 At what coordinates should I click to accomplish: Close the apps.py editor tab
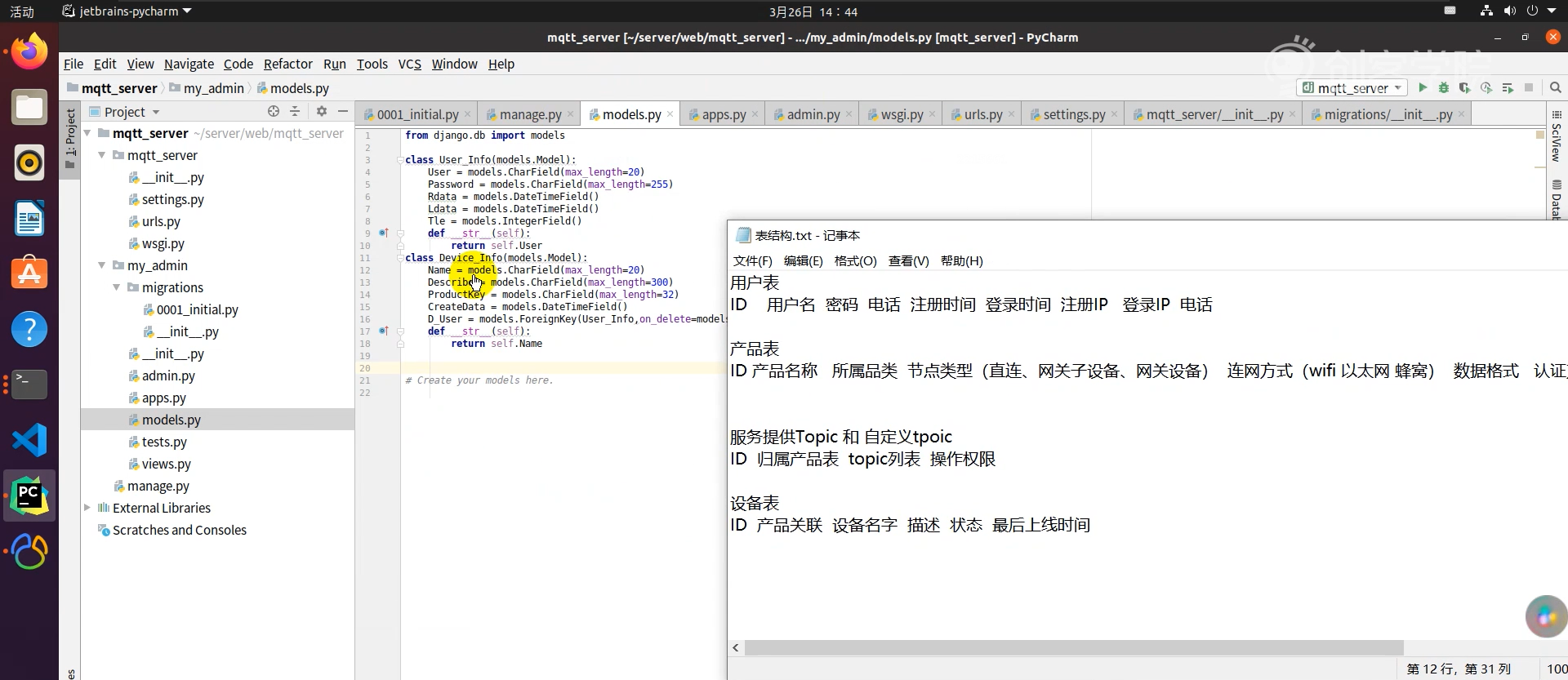click(755, 114)
